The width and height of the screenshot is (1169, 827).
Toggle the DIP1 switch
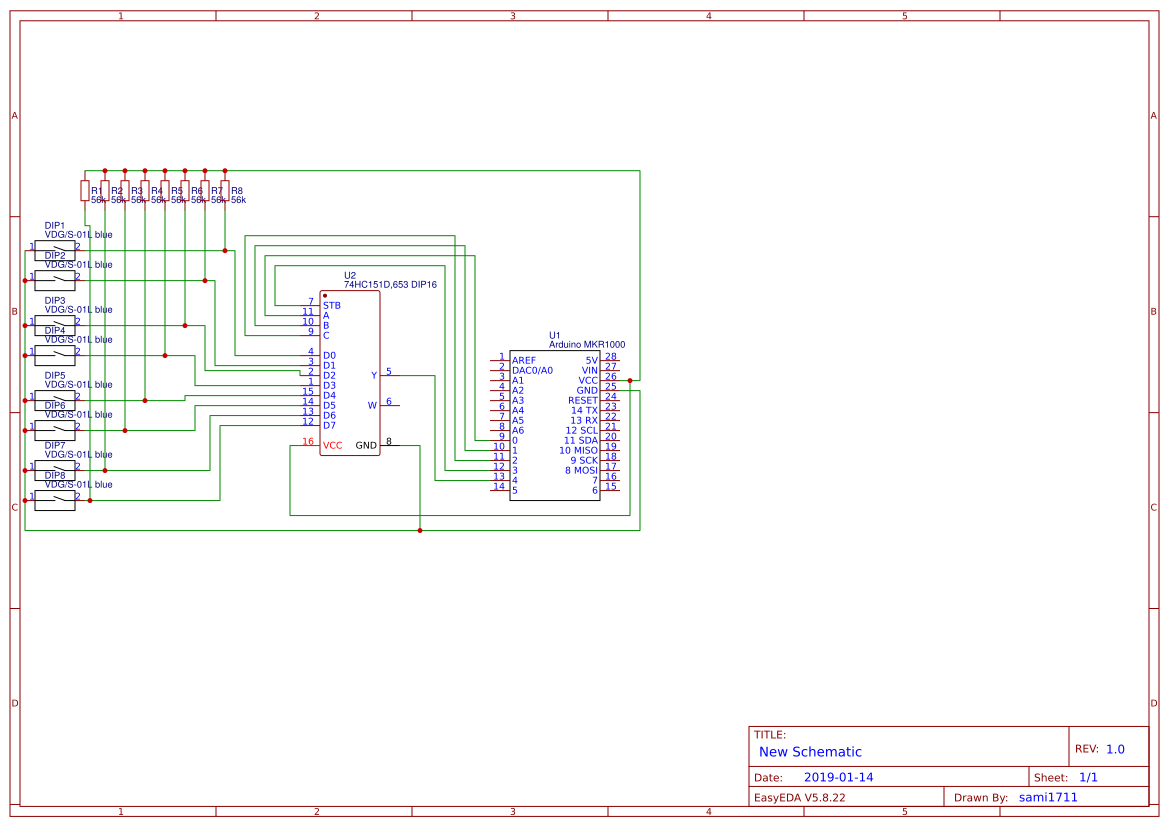pyautogui.click(x=57, y=248)
